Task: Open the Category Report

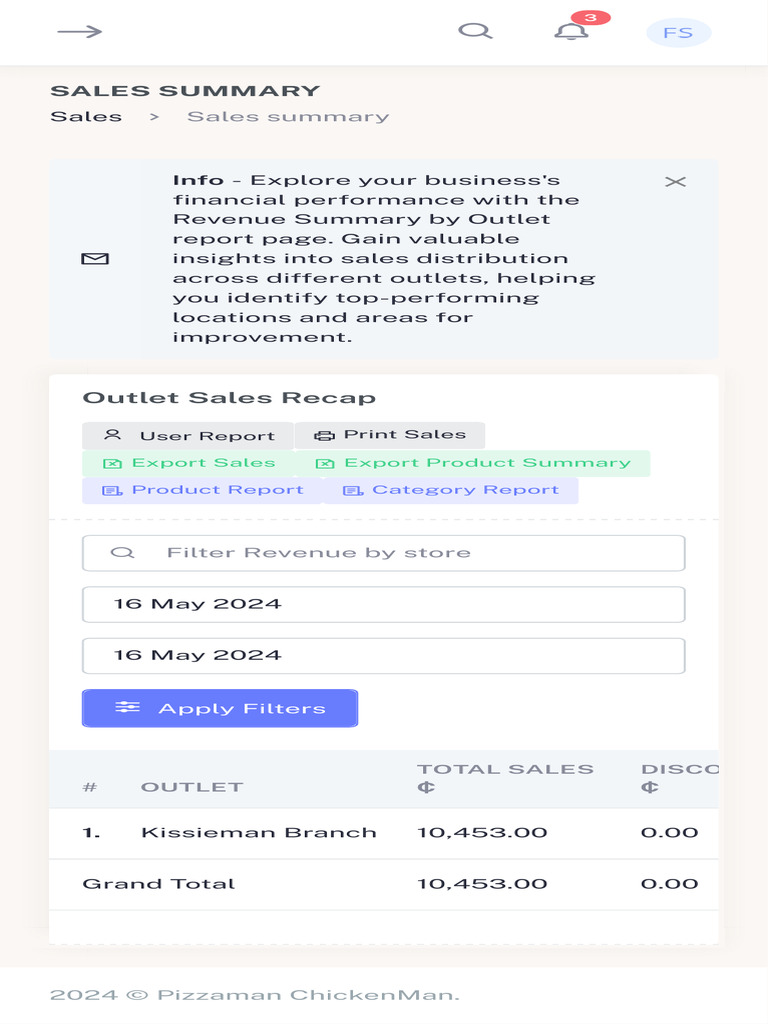Action: (451, 490)
